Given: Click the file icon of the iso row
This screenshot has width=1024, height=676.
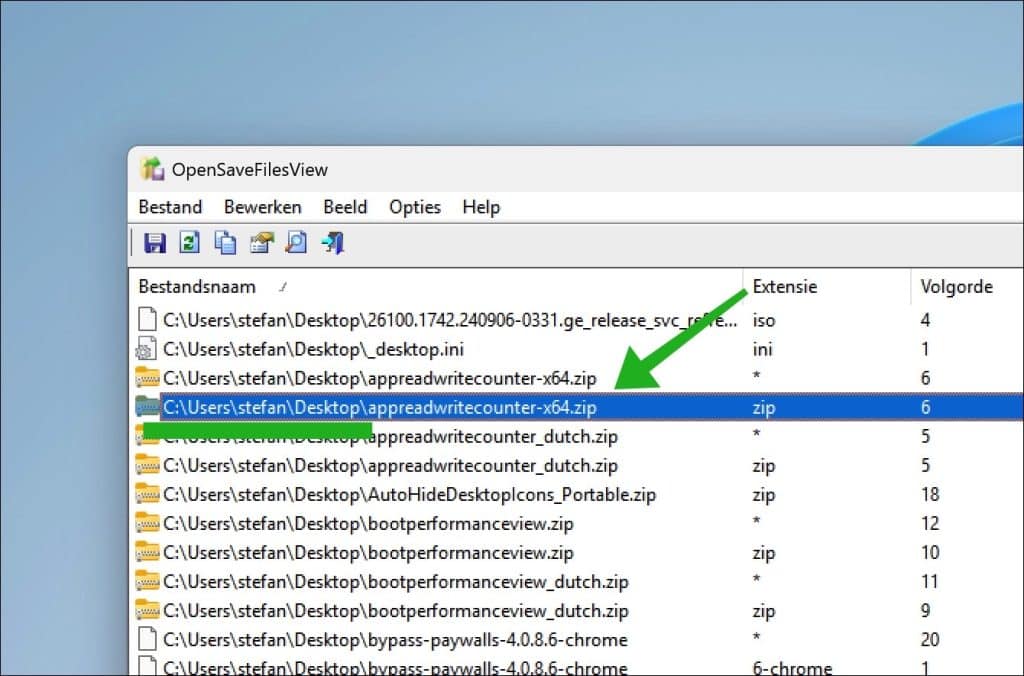Looking at the screenshot, I should click(148, 319).
